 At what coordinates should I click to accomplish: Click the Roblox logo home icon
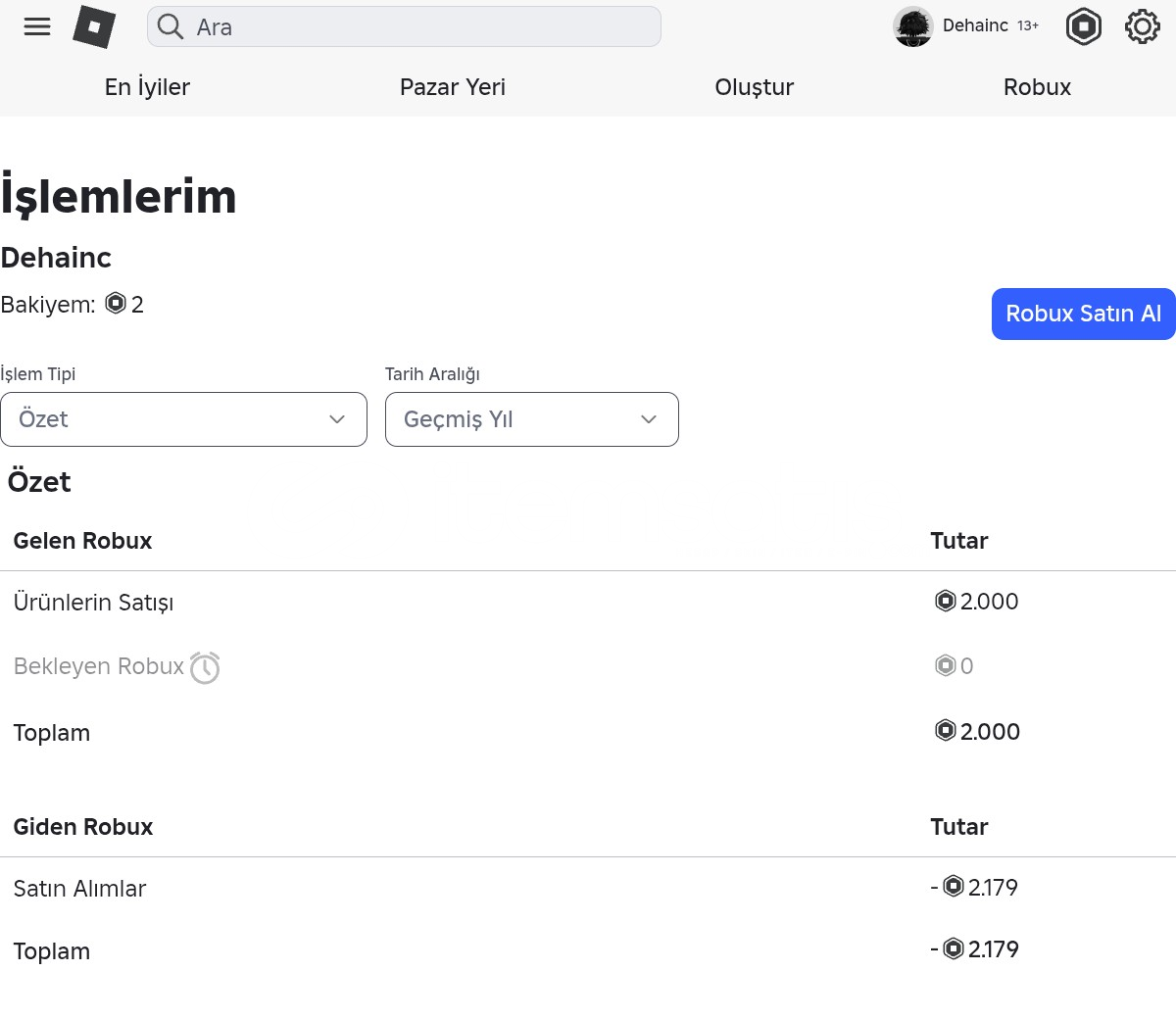[94, 27]
